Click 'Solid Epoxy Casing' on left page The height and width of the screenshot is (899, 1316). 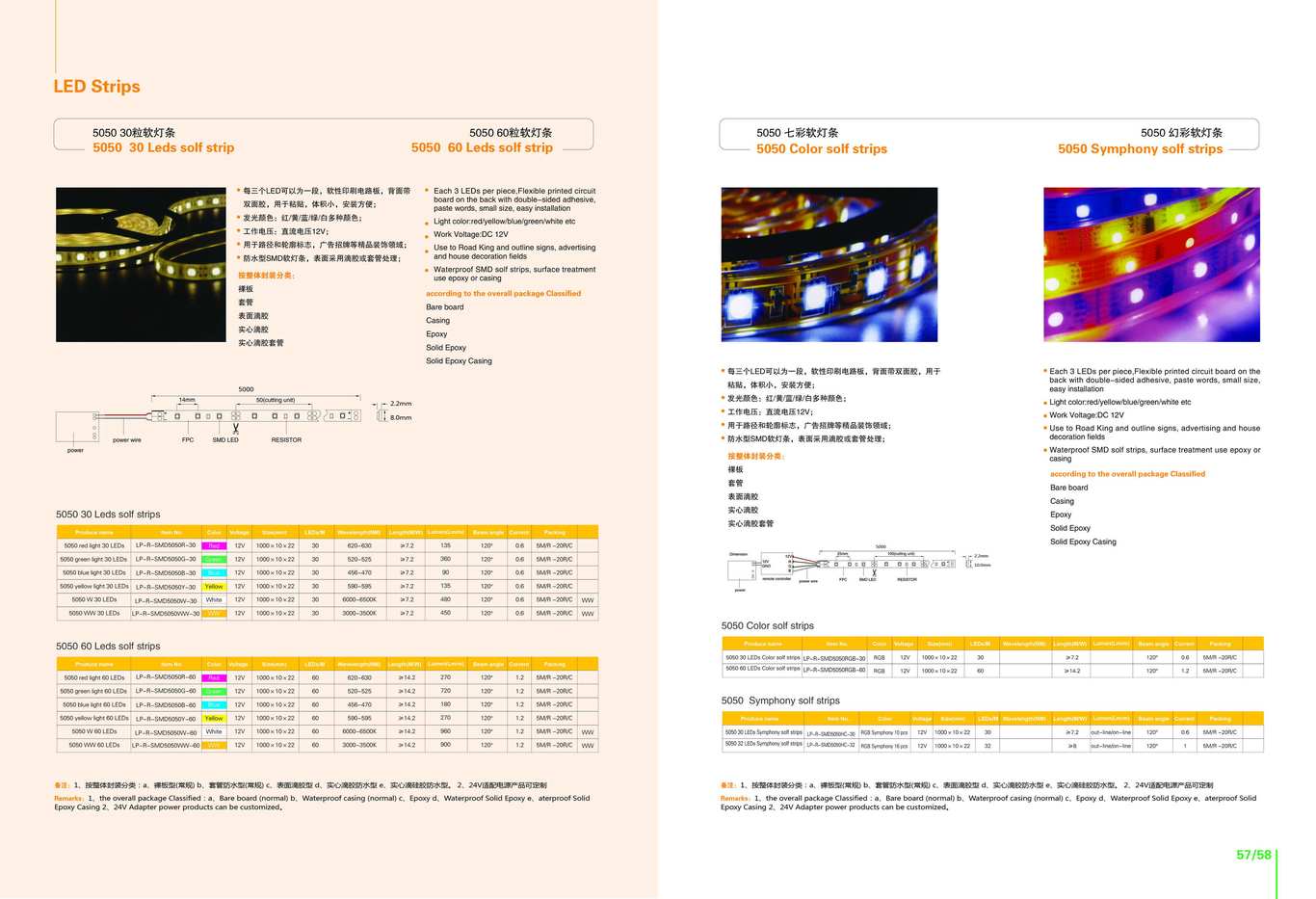click(x=459, y=361)
